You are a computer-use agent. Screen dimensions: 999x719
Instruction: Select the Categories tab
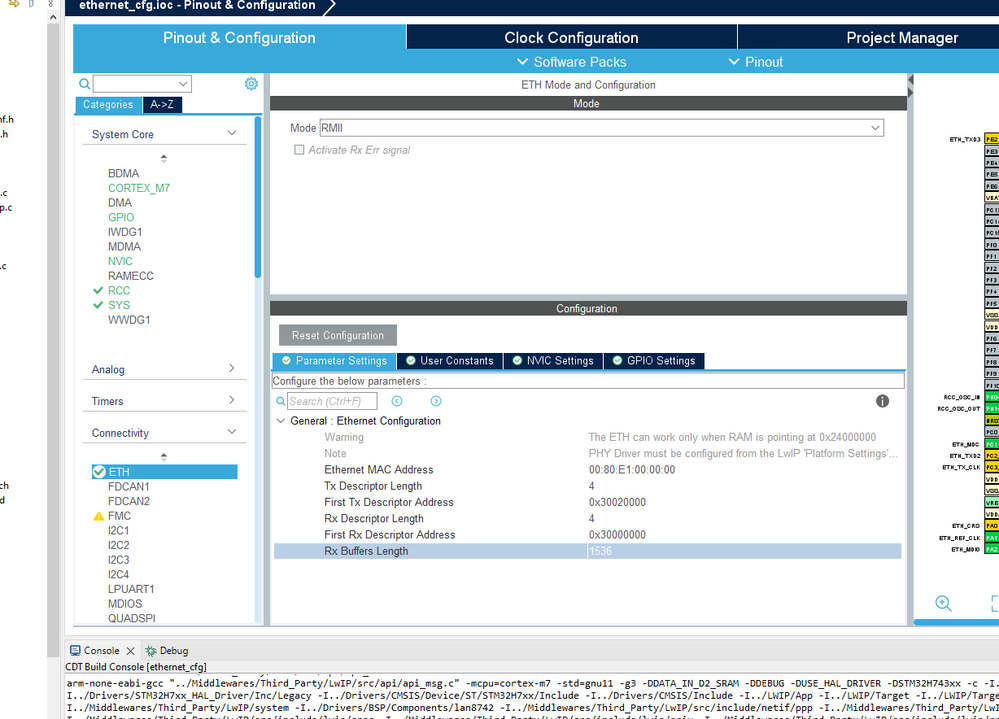click(108, 104)
